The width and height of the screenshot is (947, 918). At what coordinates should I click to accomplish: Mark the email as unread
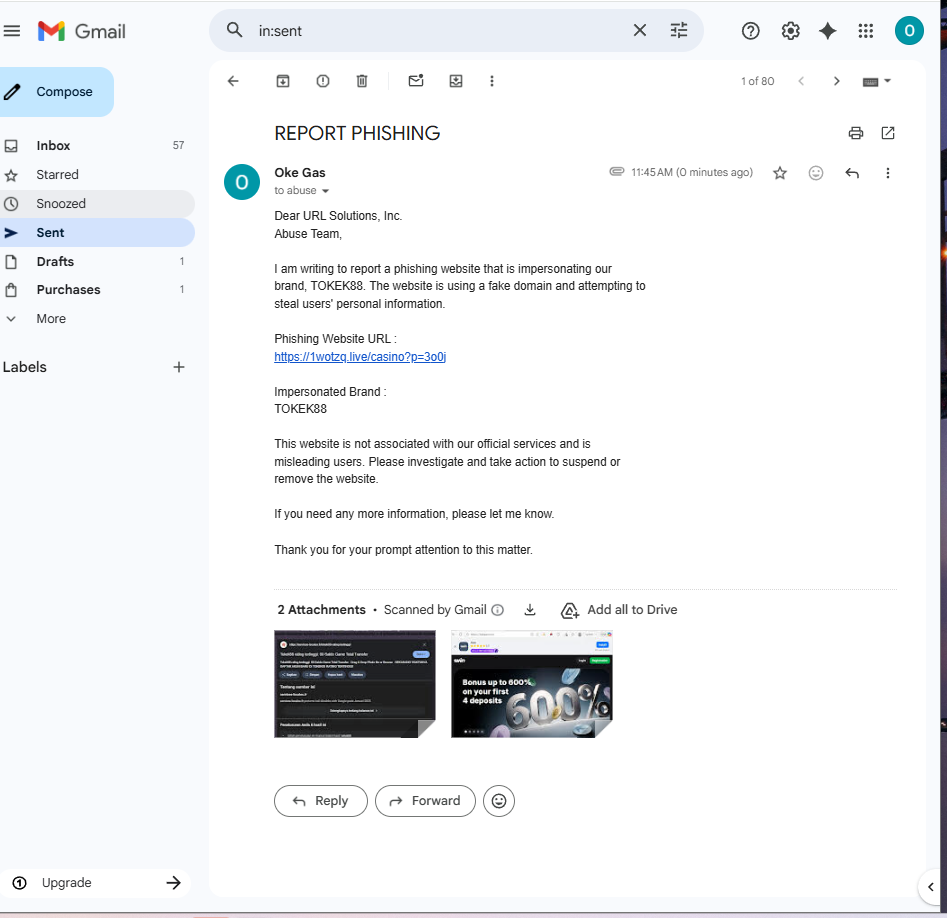pos(416,80)
